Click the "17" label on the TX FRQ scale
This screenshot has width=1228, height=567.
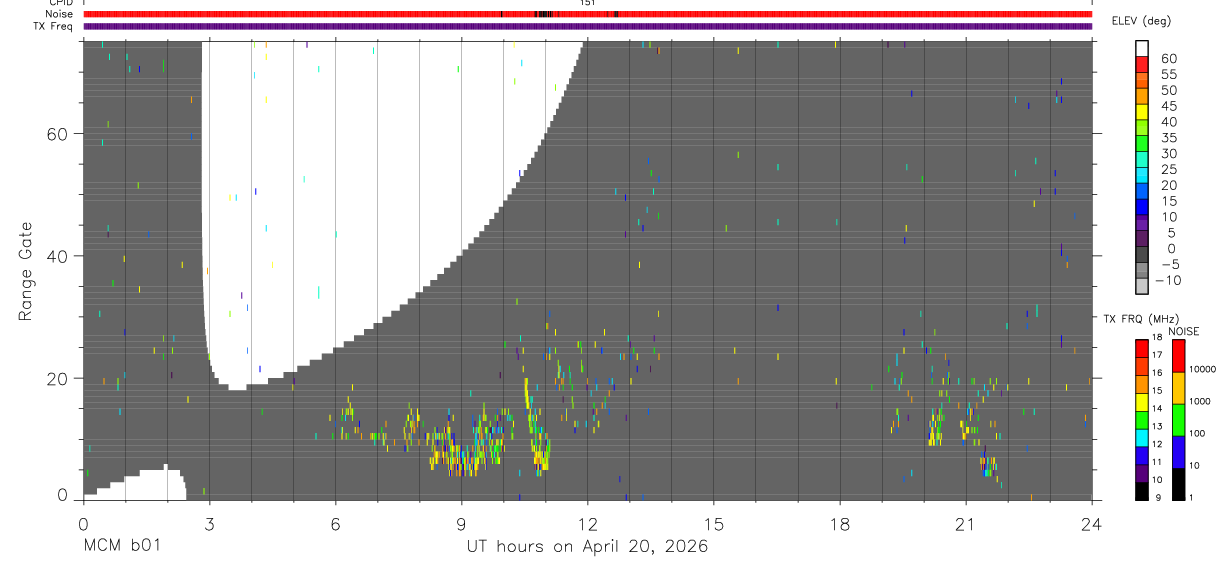coord(1158,355)
